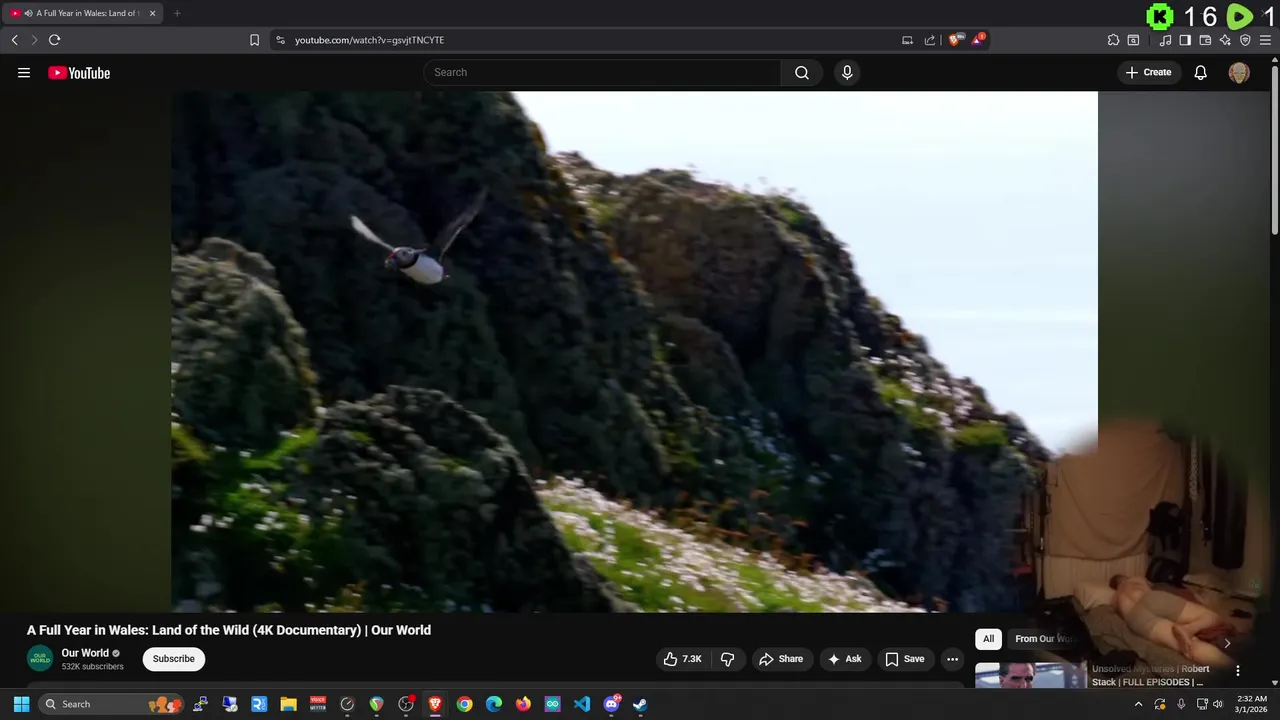1280x720 pixels.
Task: Open the account avatar menu
Action: pos(1239,72)
